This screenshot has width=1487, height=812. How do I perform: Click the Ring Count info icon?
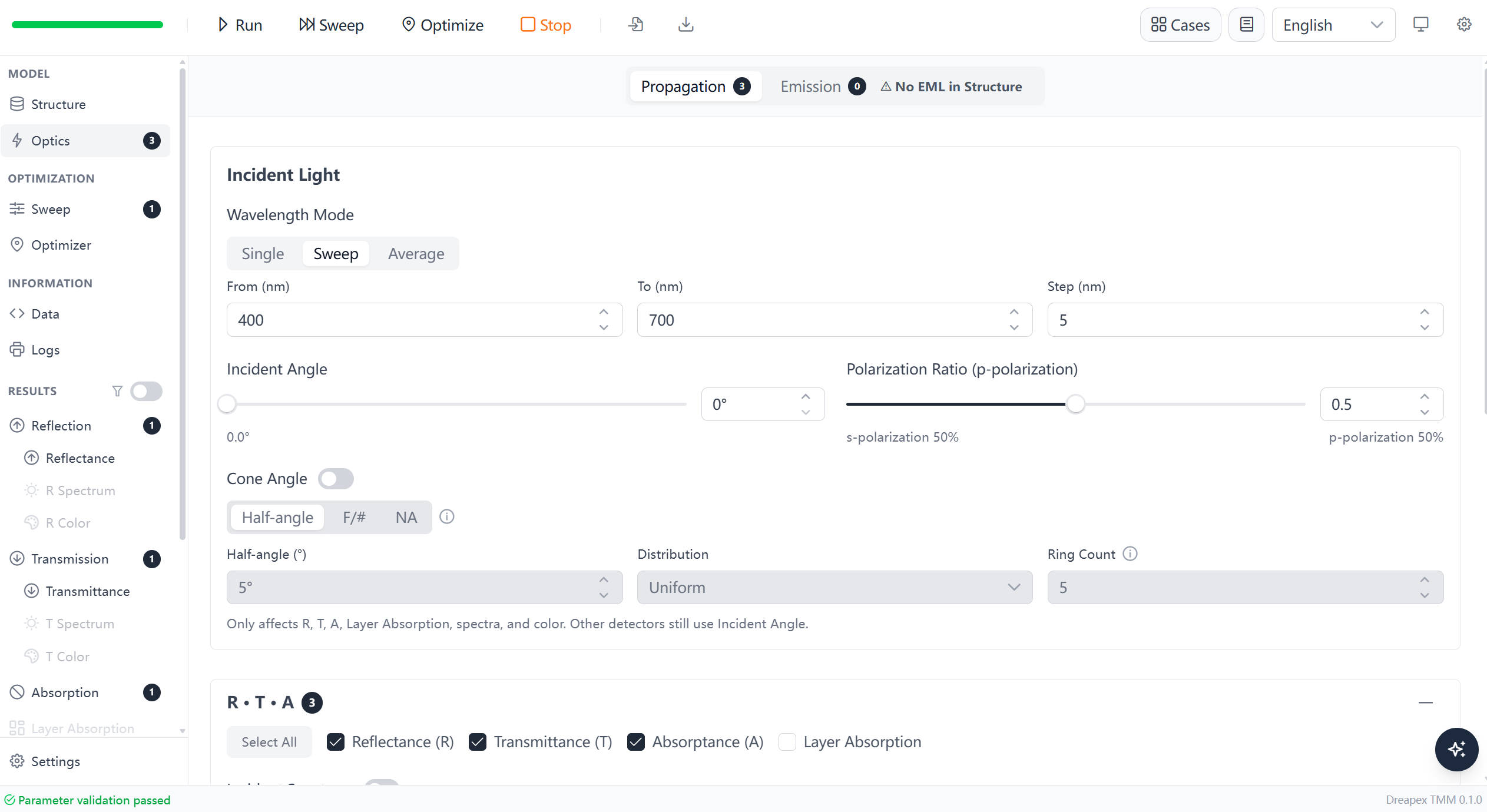[1130, 554]
